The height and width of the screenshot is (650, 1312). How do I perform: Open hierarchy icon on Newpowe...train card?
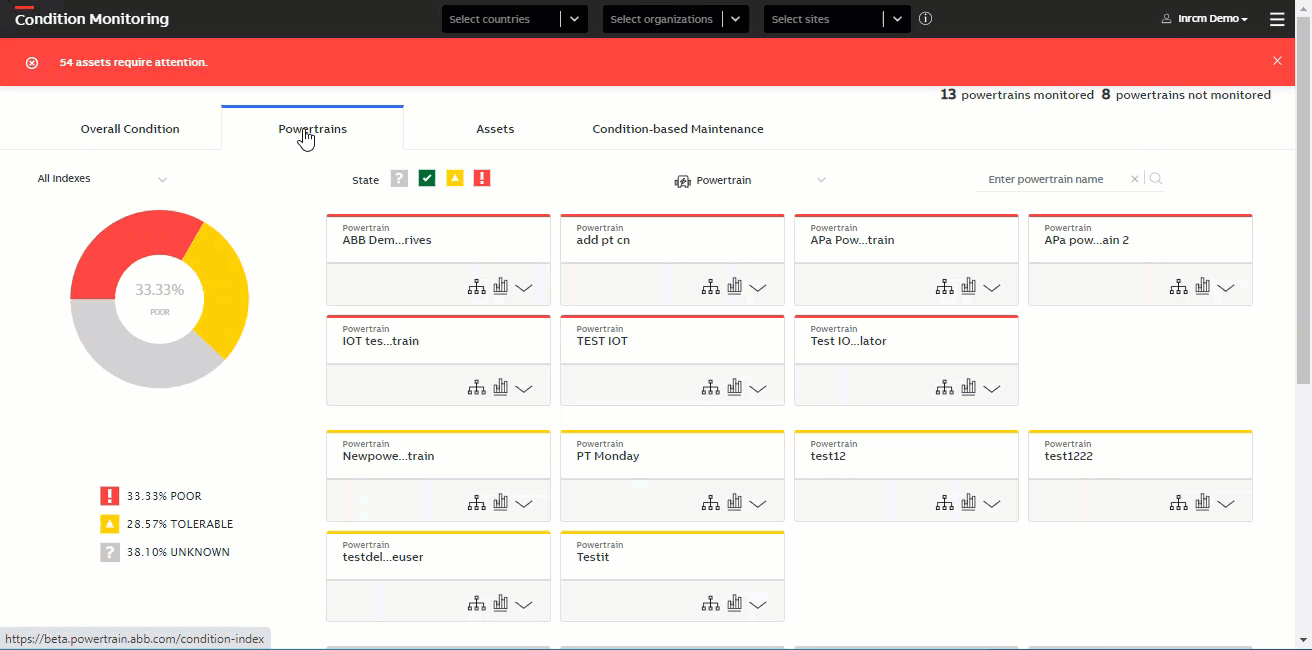pos(476,503)
